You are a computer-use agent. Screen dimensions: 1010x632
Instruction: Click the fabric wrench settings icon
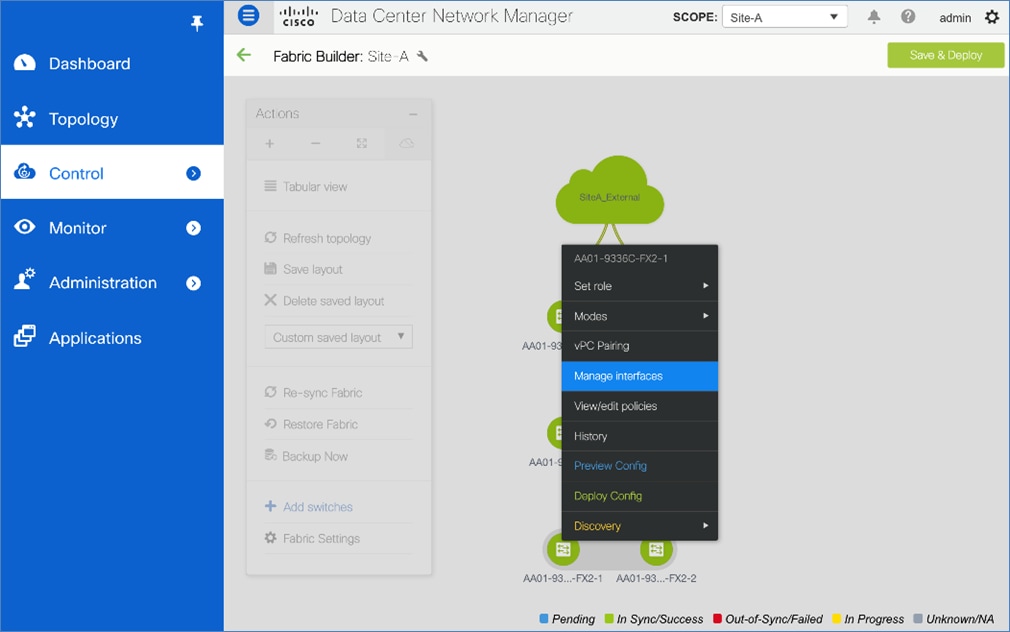pos(423,57)
